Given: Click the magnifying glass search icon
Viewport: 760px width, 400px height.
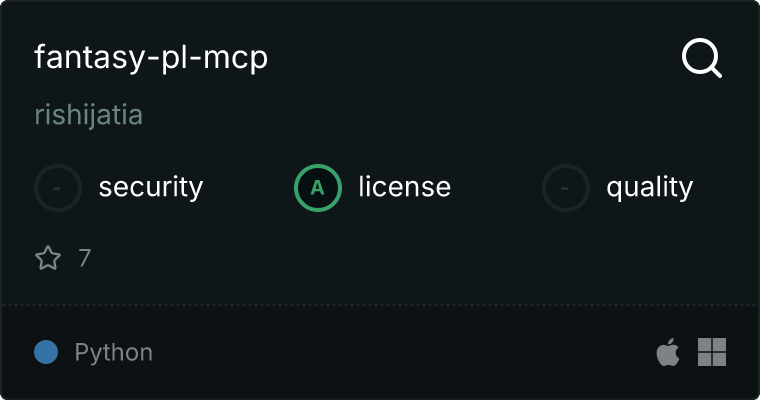Looking at the screenshot, I should (701, 58).
